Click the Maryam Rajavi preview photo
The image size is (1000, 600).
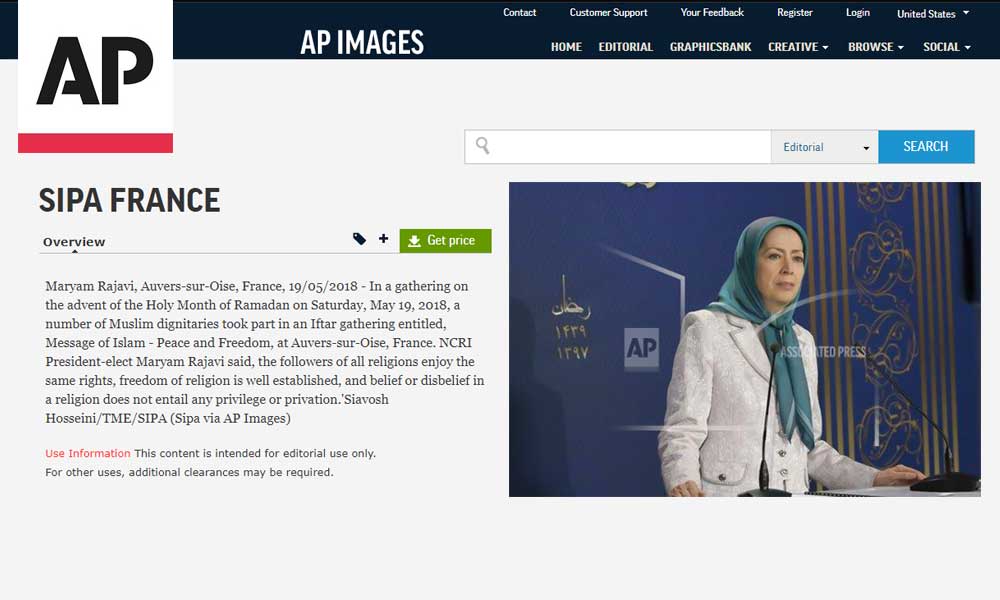(x=744, y=339)
